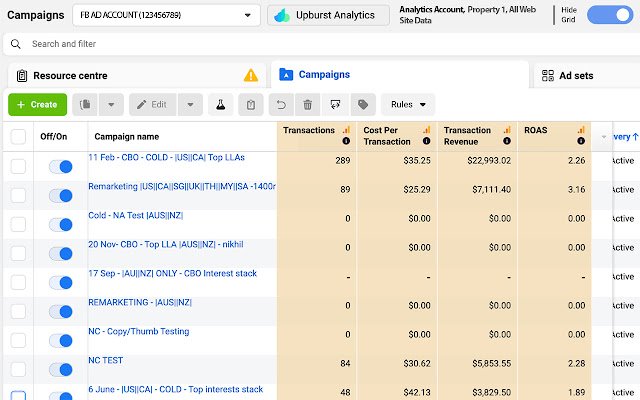Switch to the Campaigns tab
The width and height of the screenshot is (640, 400).
point(400,75)
